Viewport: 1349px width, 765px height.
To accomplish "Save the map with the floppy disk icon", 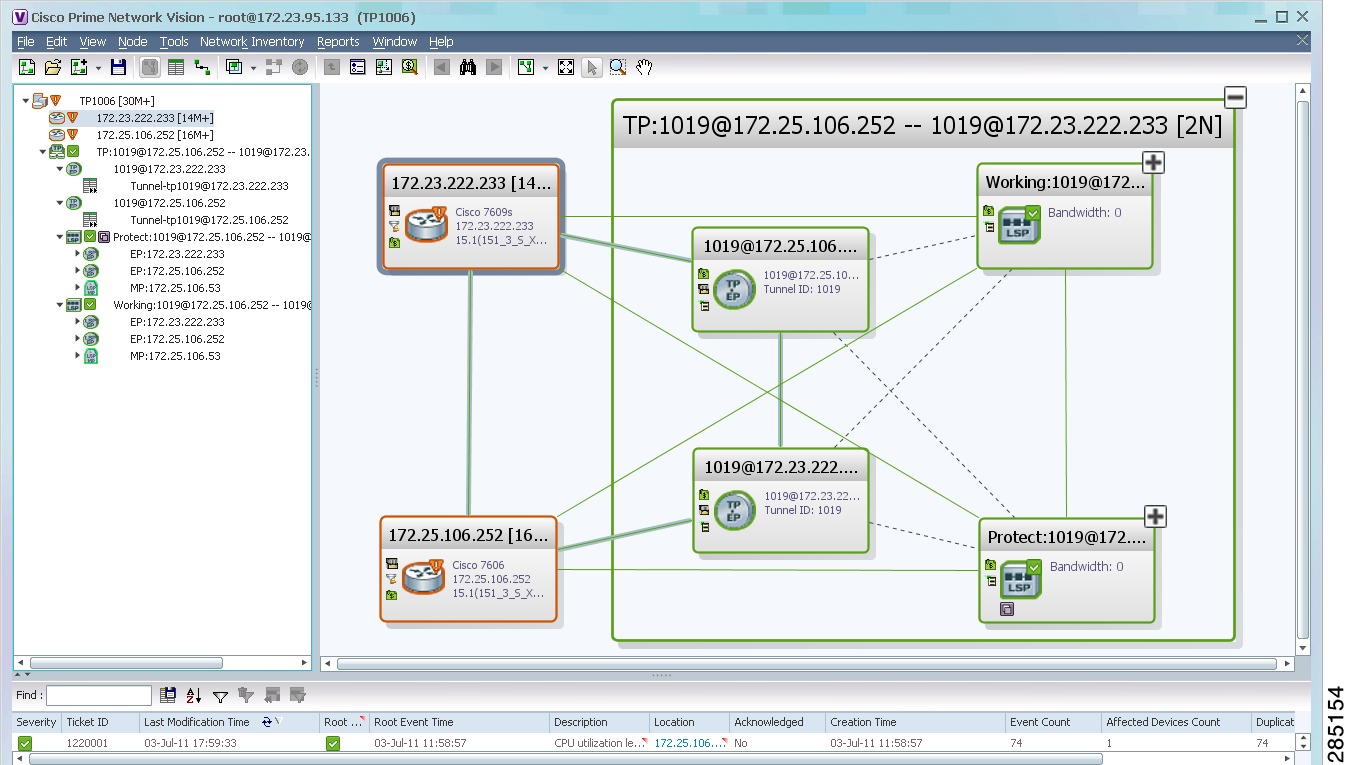I will [118, 67].
